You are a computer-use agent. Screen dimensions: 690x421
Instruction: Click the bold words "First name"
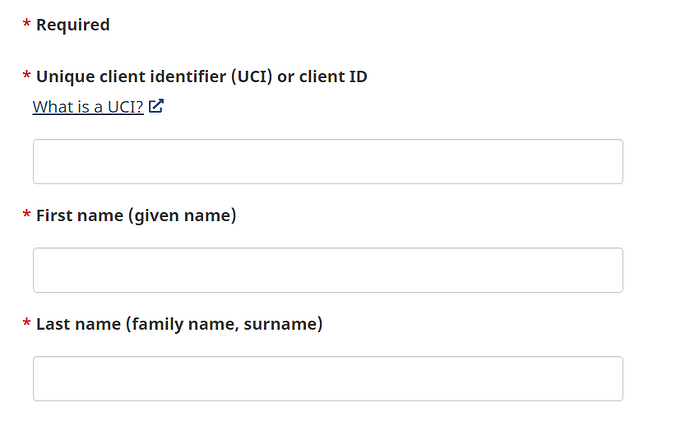[x=79, y=215]
